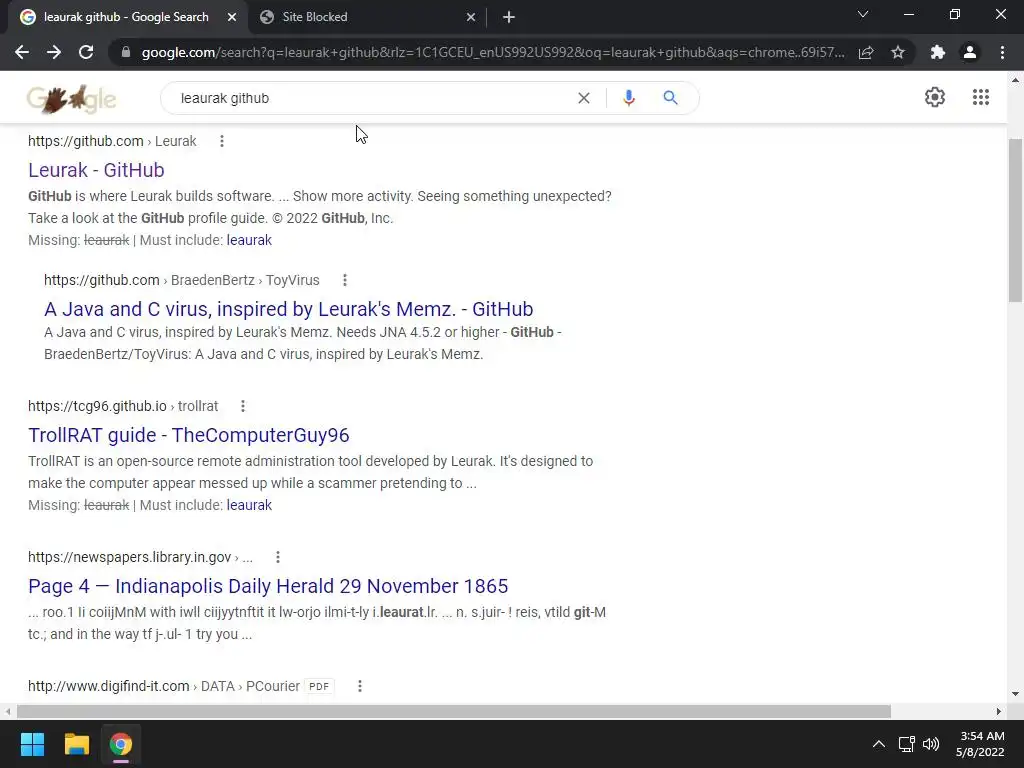Open the Windows Start menu
The height and width of the screenshot is (768, 1024).
(x=32, y=744)
